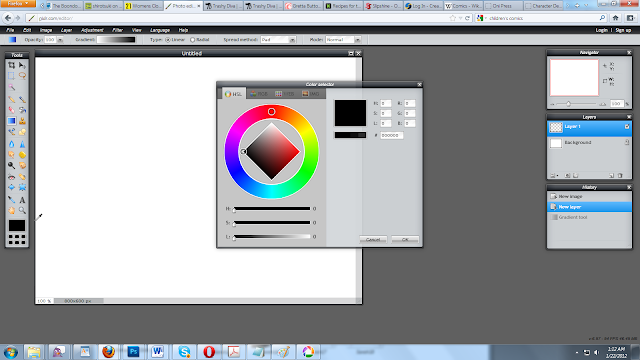Screen dimensions: 640x360
Task: Select the Pinch tool
Action: tap(22, 187)
